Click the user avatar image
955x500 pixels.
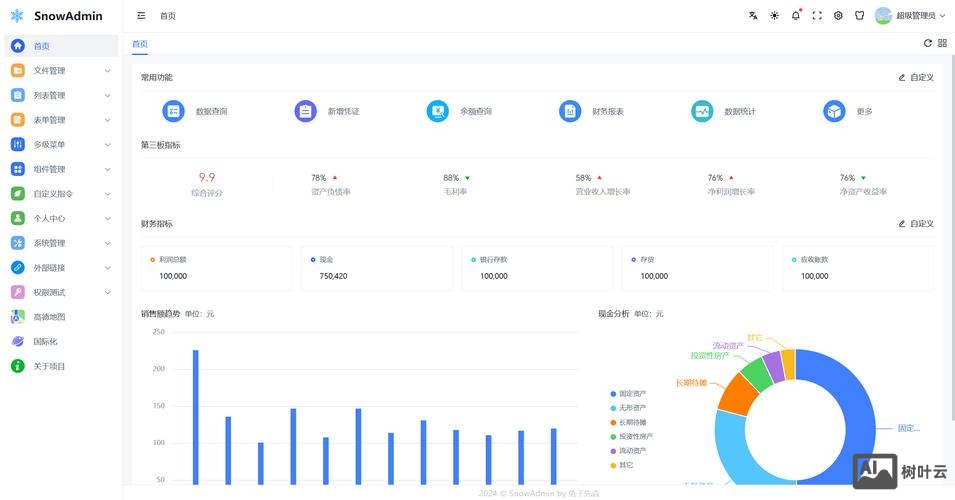click(x=883, y=16)
